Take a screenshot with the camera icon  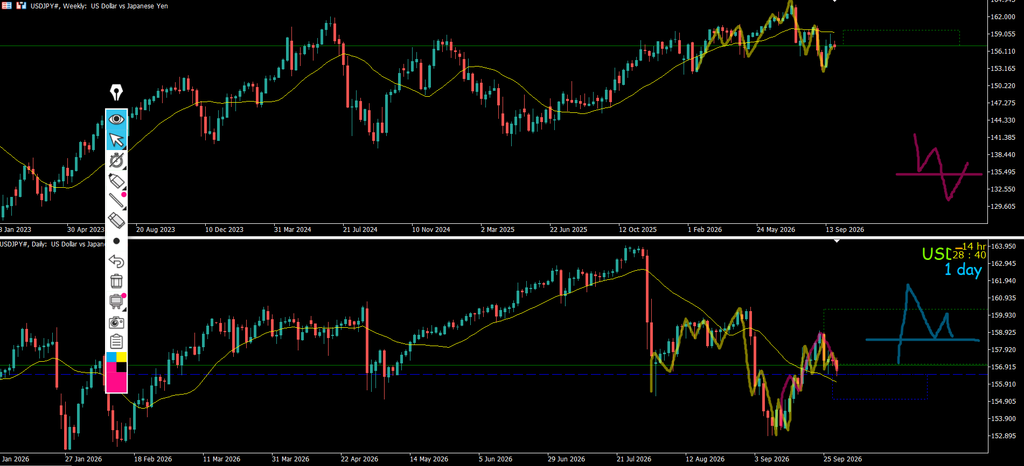pyautogui.click(x=116, y=322)
